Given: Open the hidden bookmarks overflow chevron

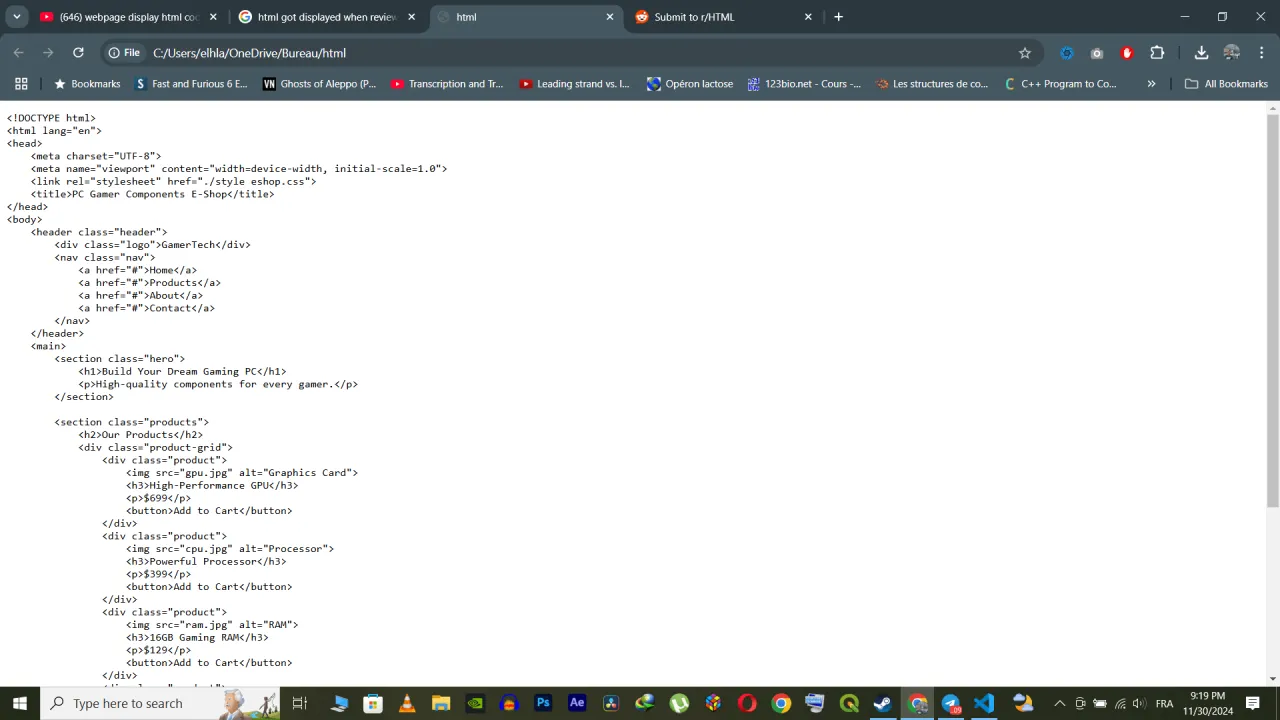Looking at the screenshot, I should click(x=1151, y=84).
